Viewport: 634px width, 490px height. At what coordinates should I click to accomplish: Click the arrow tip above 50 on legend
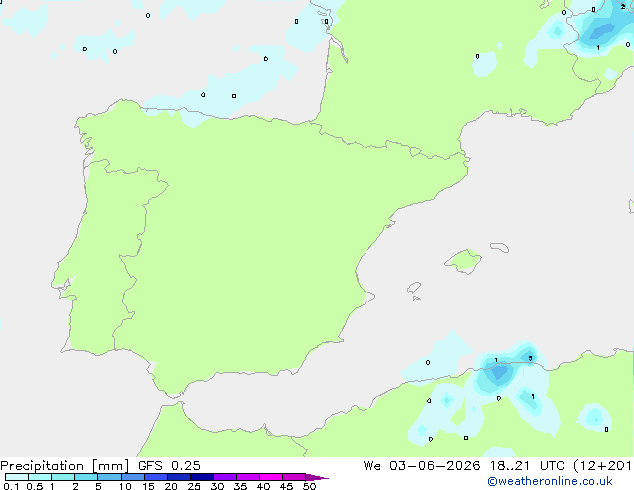tap(317, 477)
